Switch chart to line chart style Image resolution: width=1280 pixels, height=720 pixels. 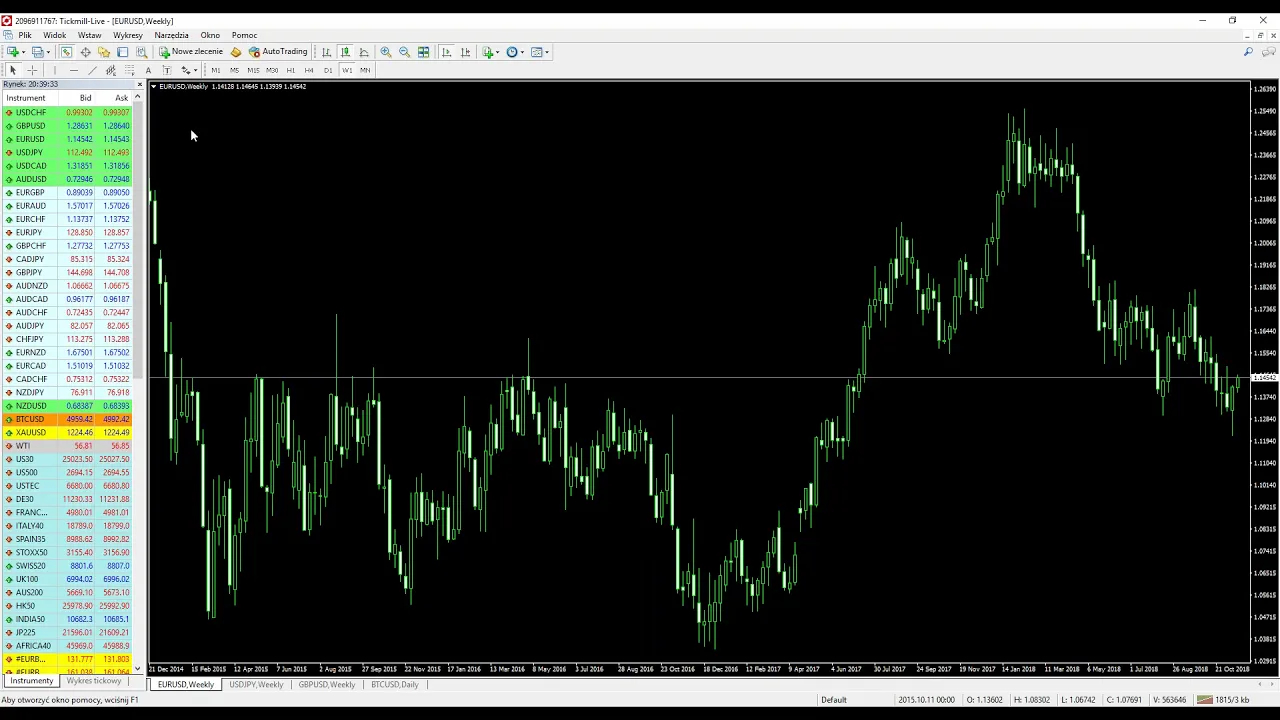click(x=364, y=52)
